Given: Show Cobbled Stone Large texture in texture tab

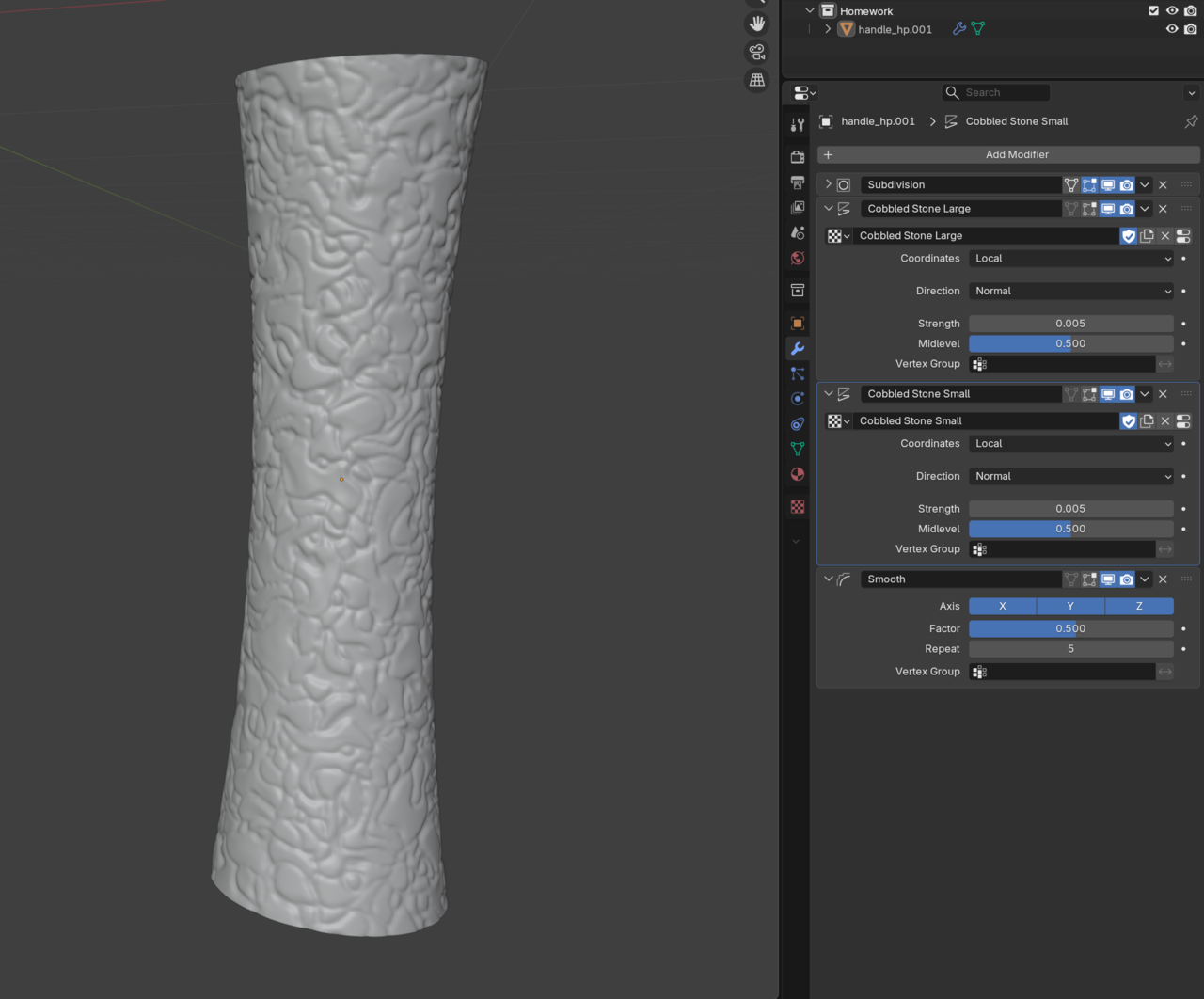Looking at the screenshot, I should point(1183,236).
